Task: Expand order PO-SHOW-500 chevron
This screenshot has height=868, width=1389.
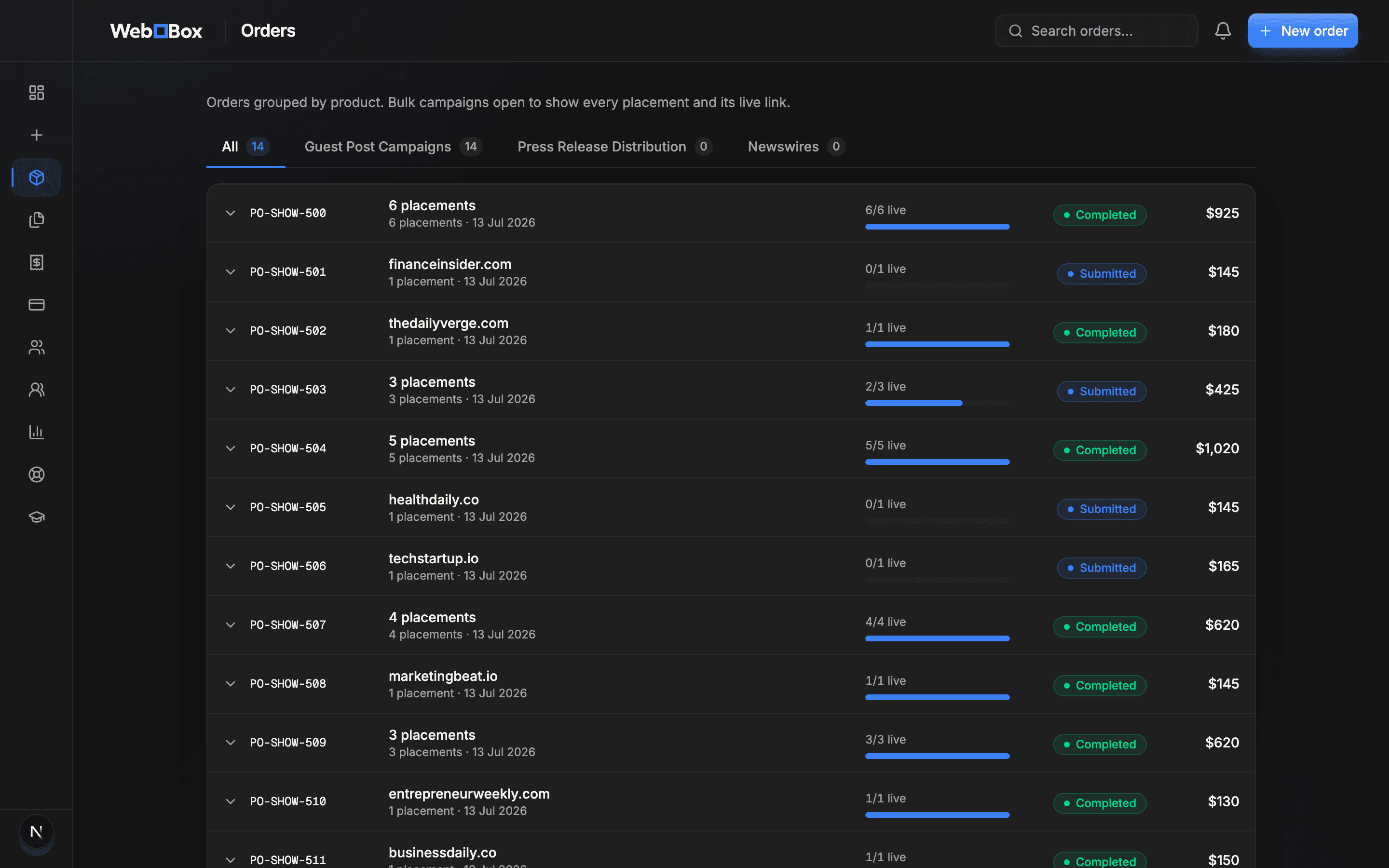Action: [230, 213]
